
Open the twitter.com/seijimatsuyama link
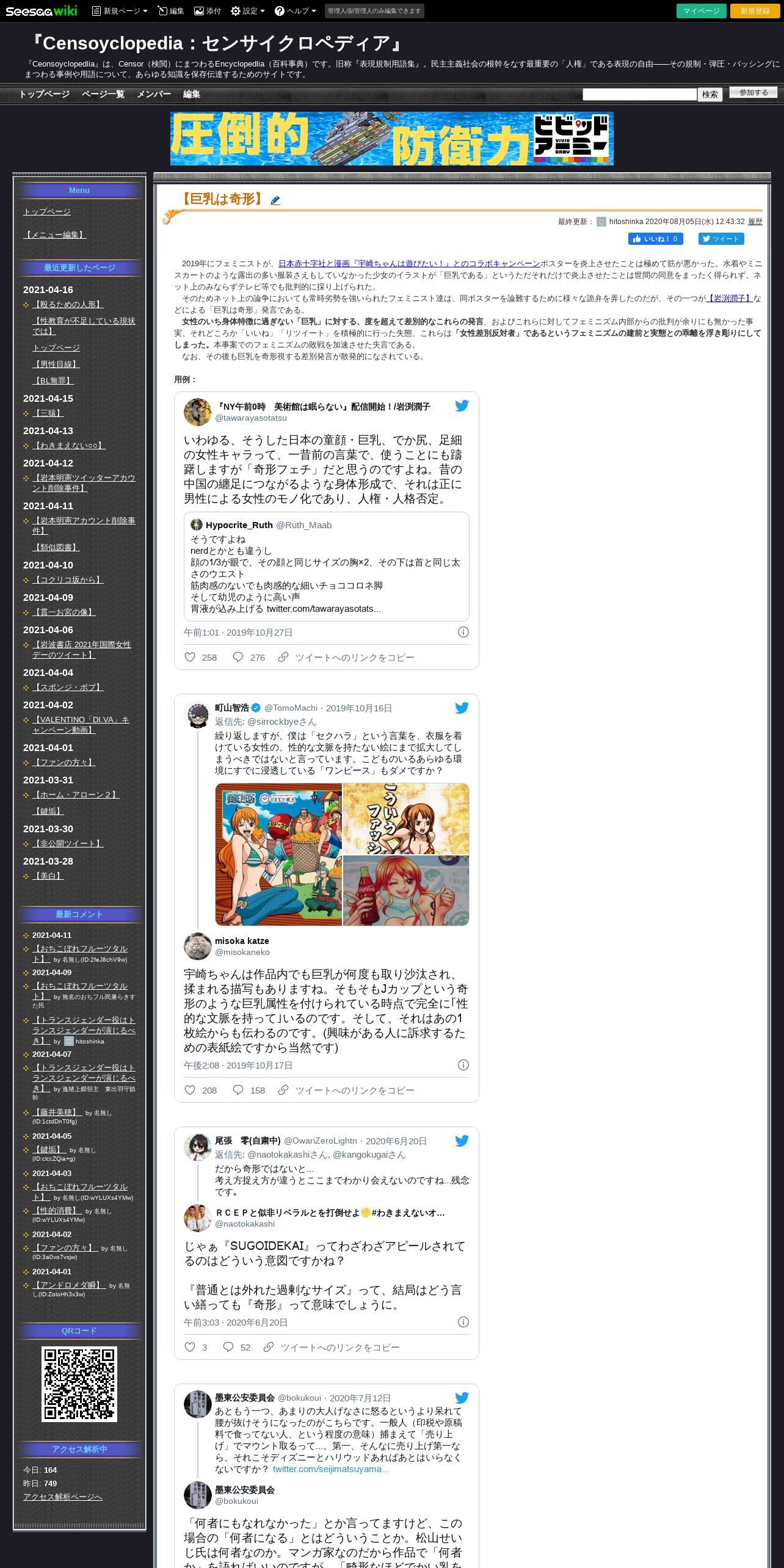point(331,1469)
